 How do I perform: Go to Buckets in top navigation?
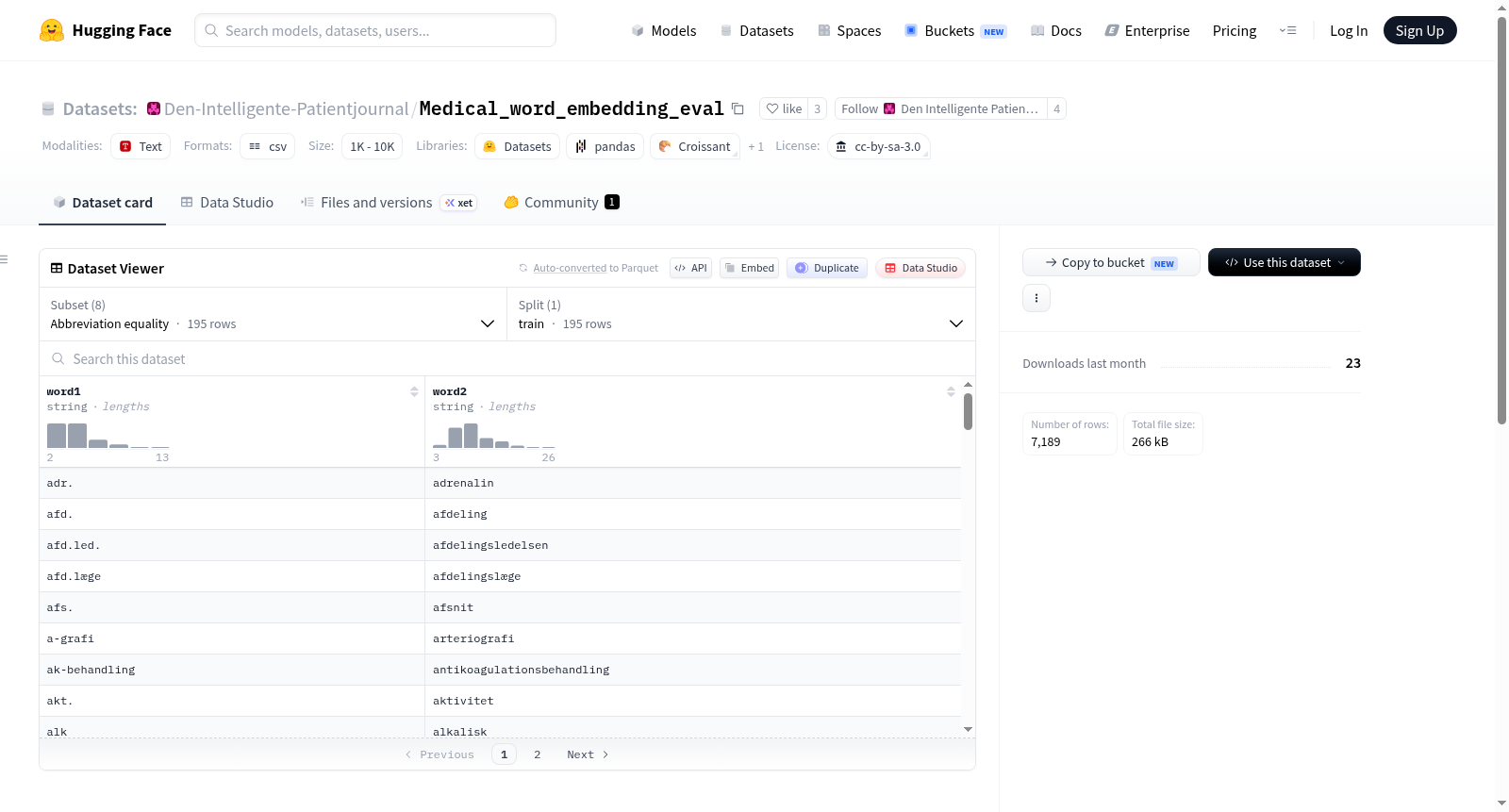pyautogui.click(x=955, y=30)
